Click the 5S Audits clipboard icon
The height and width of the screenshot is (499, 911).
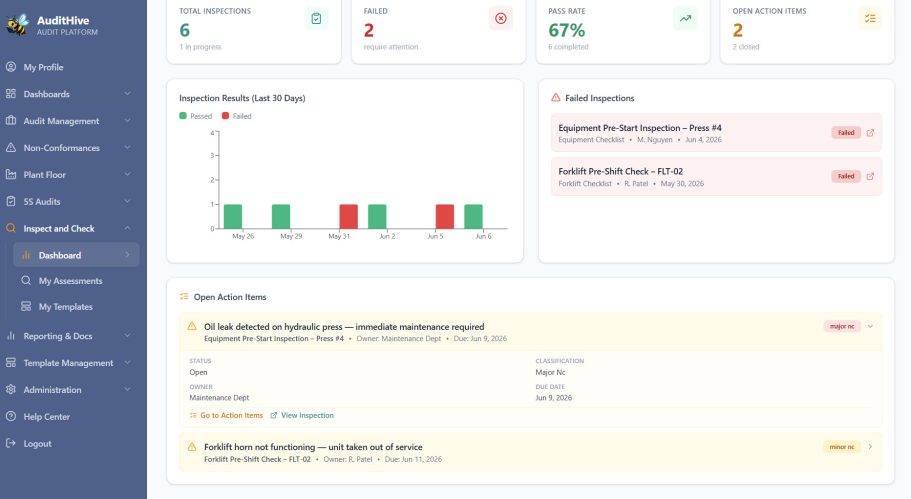point(10,201)
